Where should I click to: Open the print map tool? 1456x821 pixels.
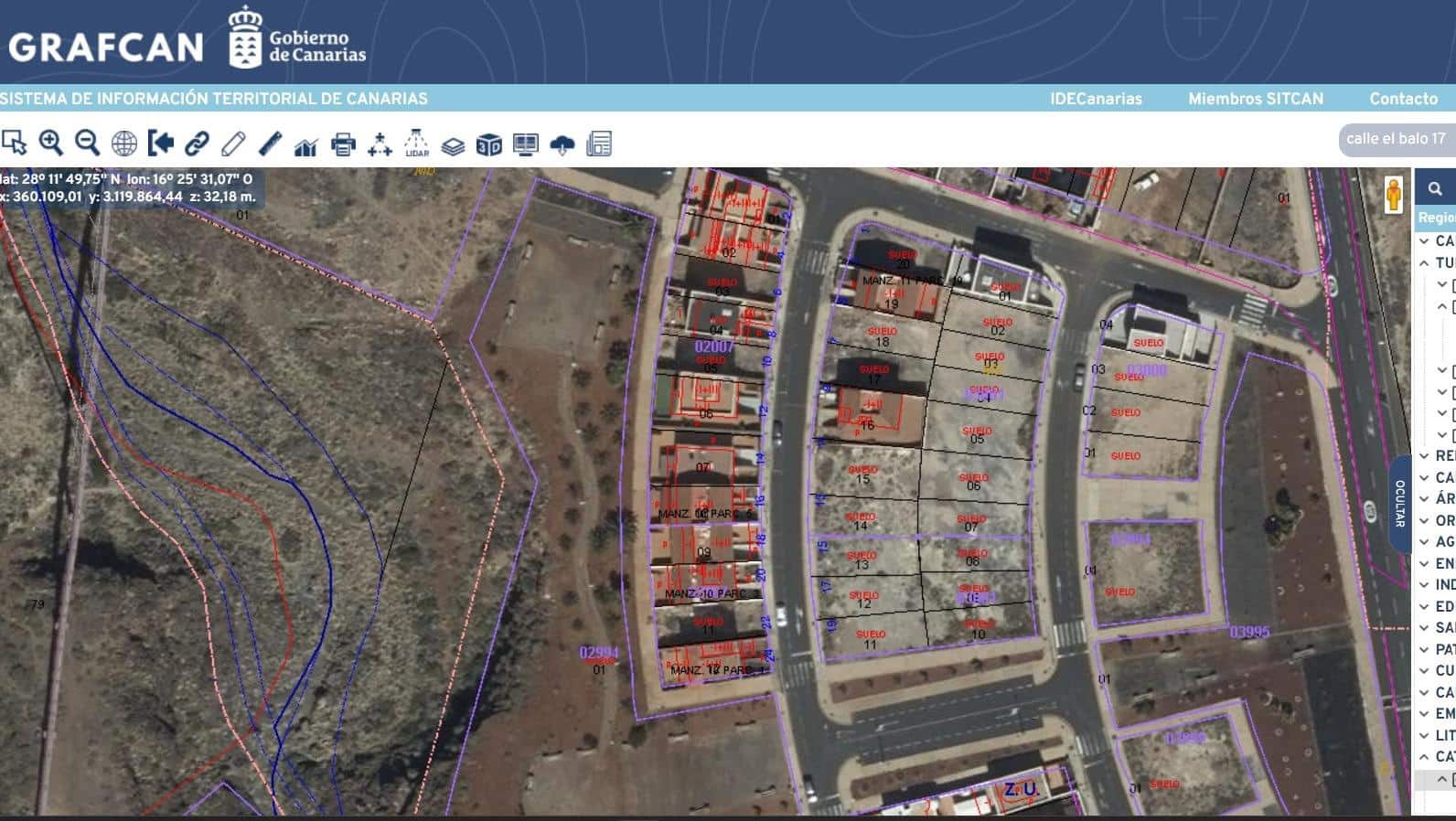click(343, 144)
